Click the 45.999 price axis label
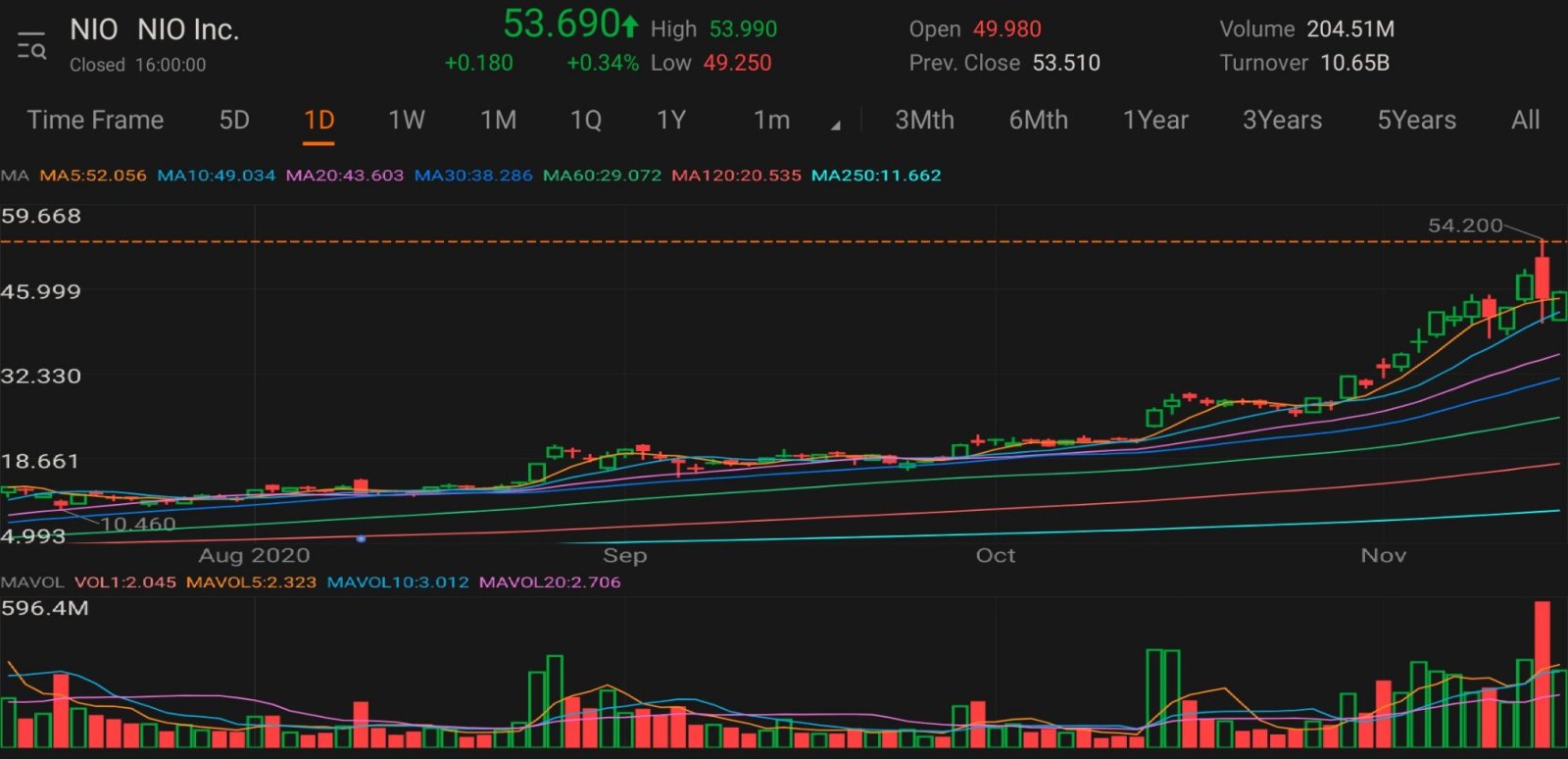 (x=41, y=291)
